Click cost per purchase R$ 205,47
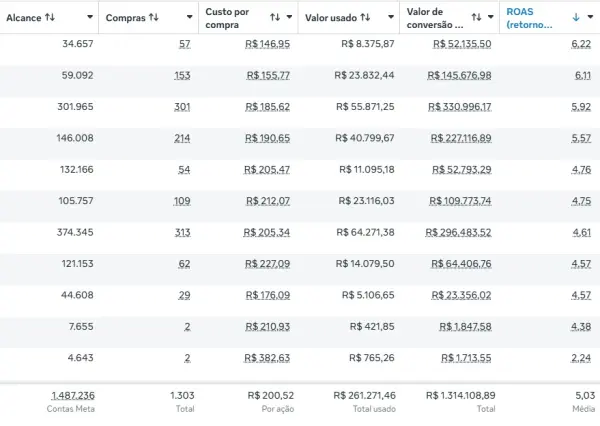 pyautogui.click(x=267, y=170)
